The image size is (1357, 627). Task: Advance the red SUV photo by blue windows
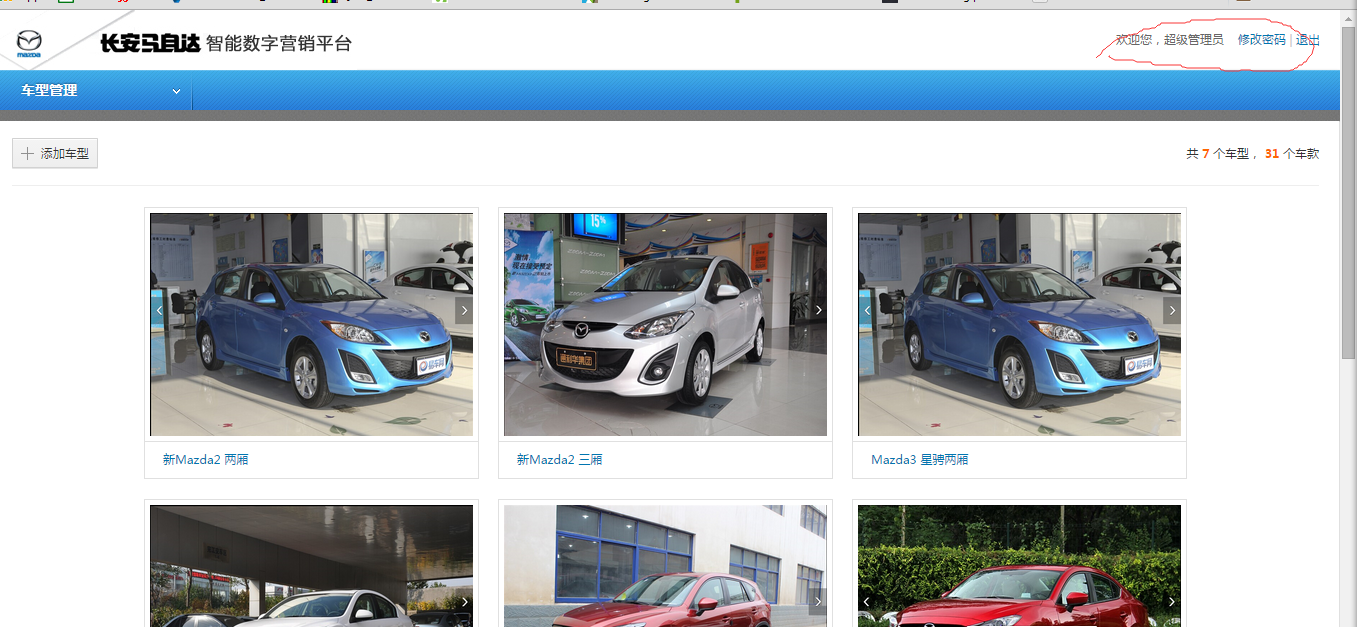(818, 602)
